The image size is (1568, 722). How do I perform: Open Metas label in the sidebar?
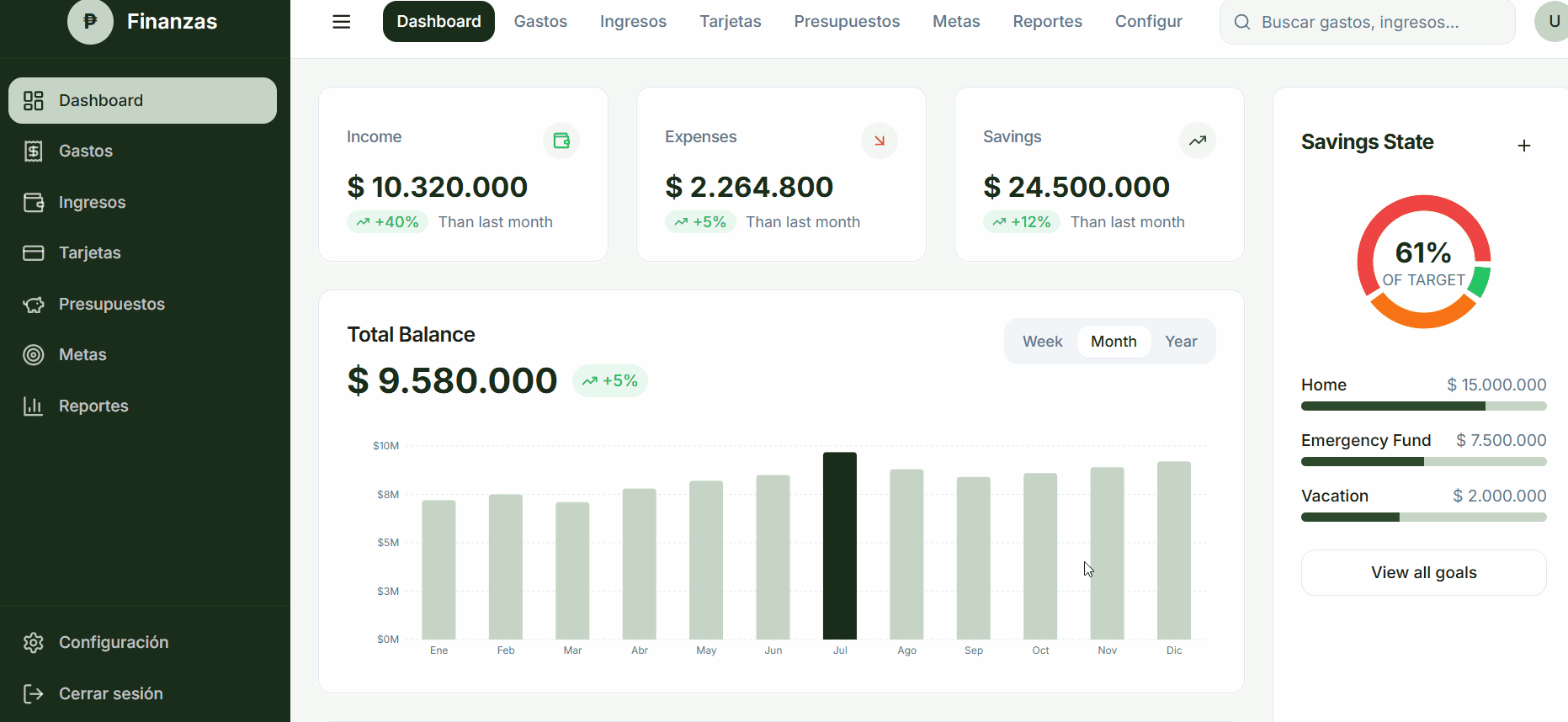(x=82, y=355)
